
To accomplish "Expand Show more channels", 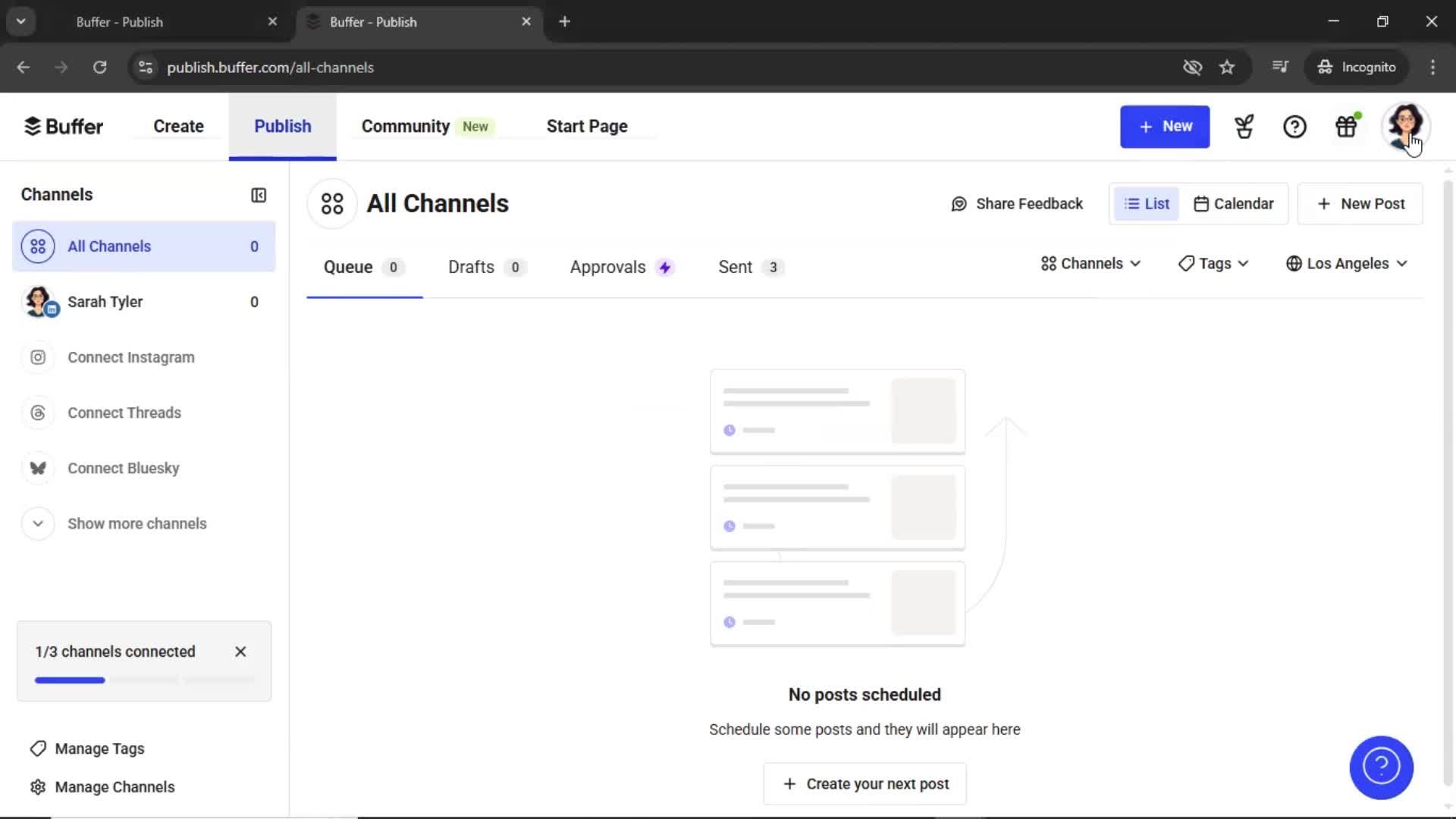I will coord(136,523).
